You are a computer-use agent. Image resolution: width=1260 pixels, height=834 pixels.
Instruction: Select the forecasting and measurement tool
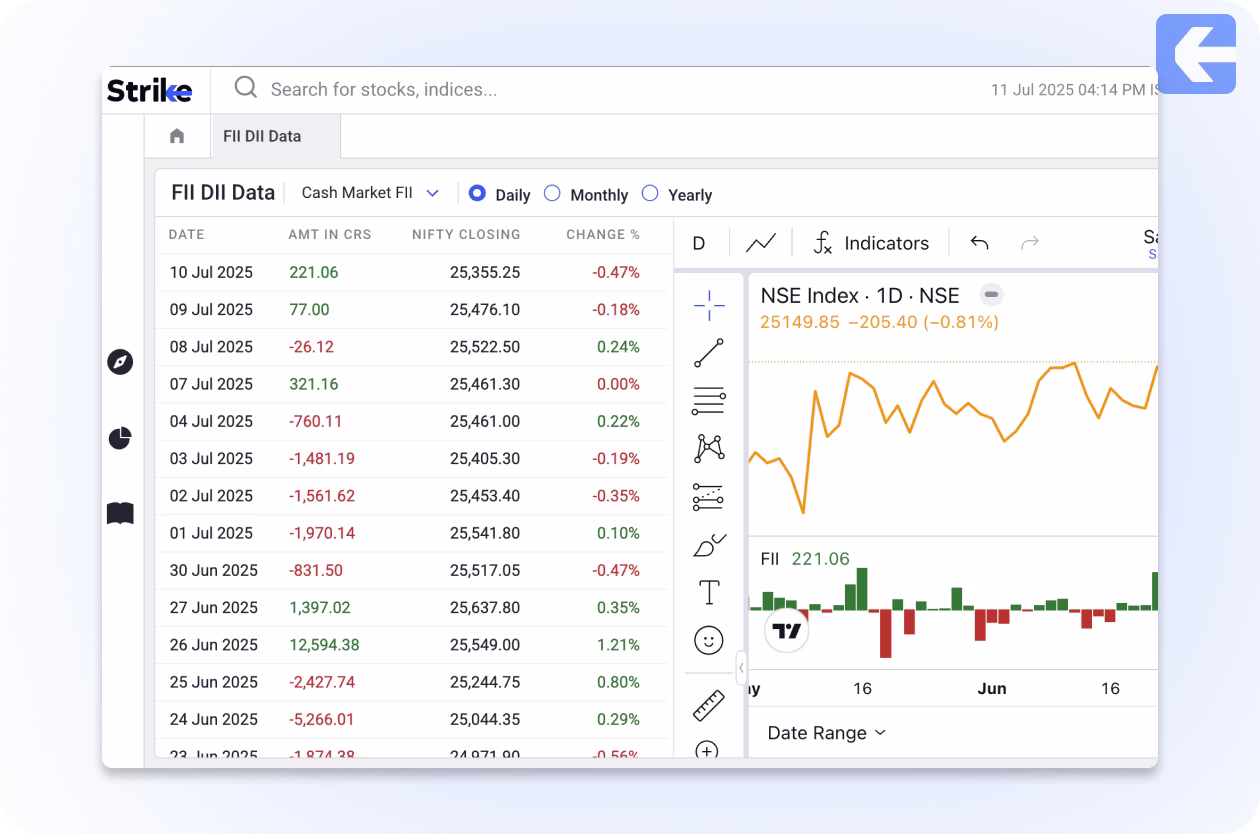(x=709, y=496)
